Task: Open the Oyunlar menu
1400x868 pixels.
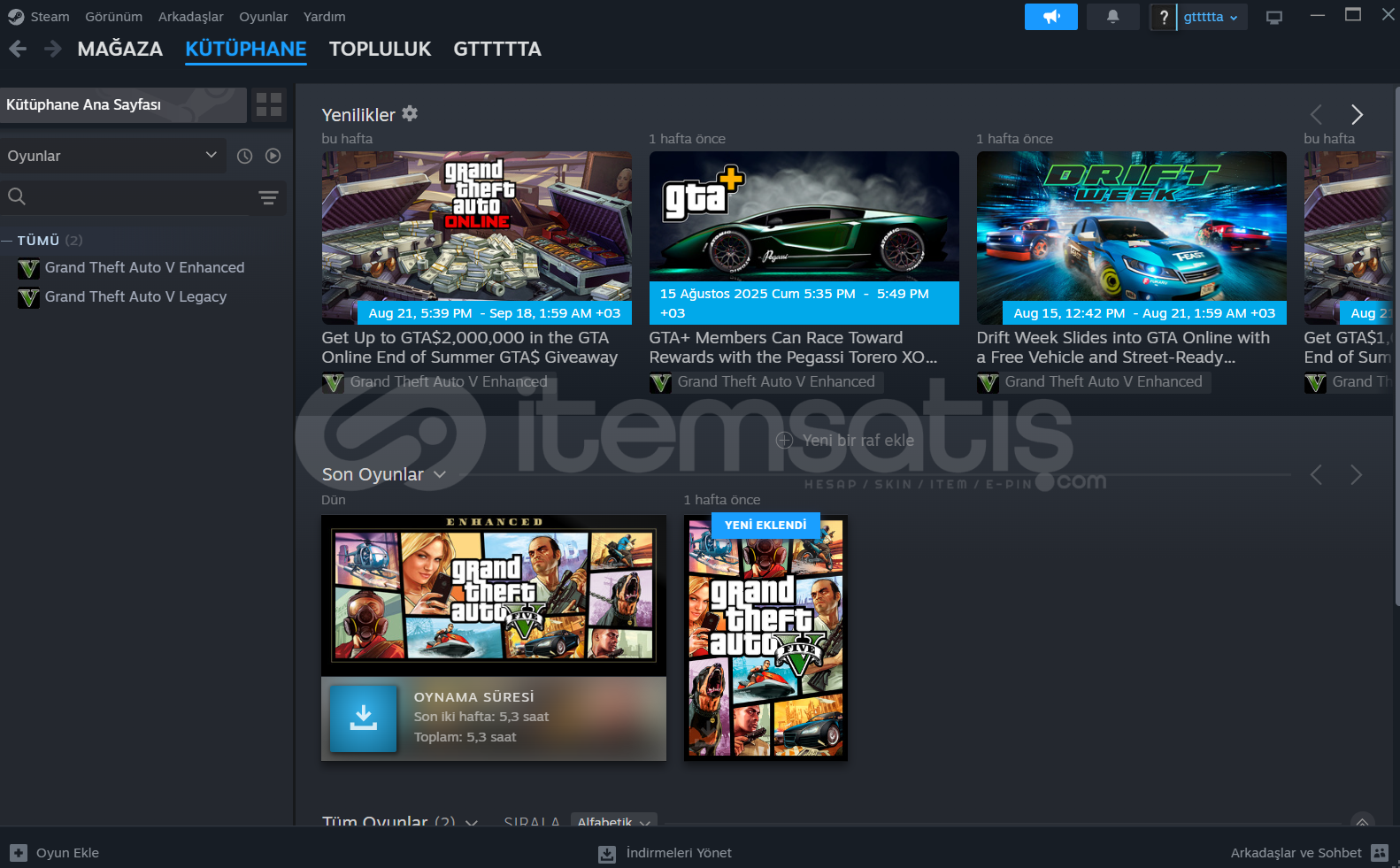Action: tap(263, 17)
